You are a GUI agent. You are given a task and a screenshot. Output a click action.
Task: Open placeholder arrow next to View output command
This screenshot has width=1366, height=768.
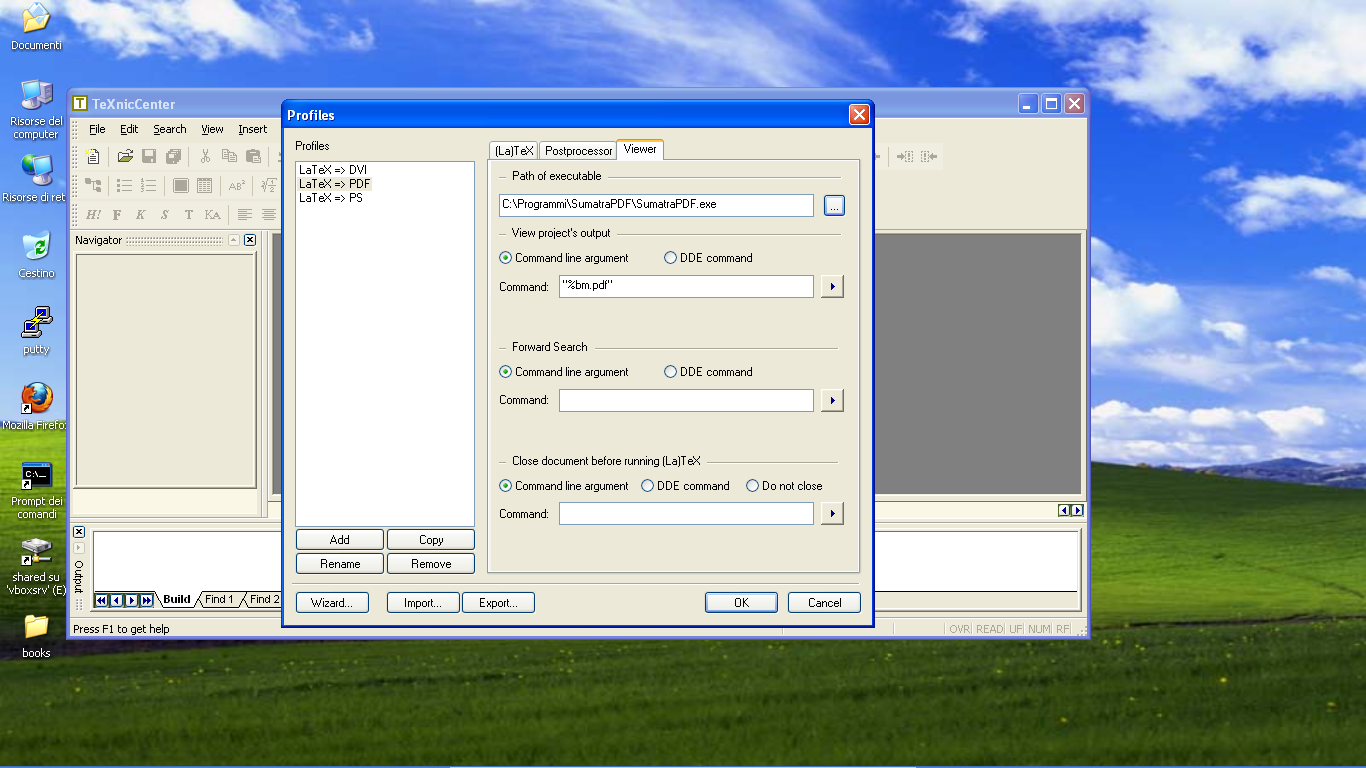pyautogui.click(x=832, y=287)
